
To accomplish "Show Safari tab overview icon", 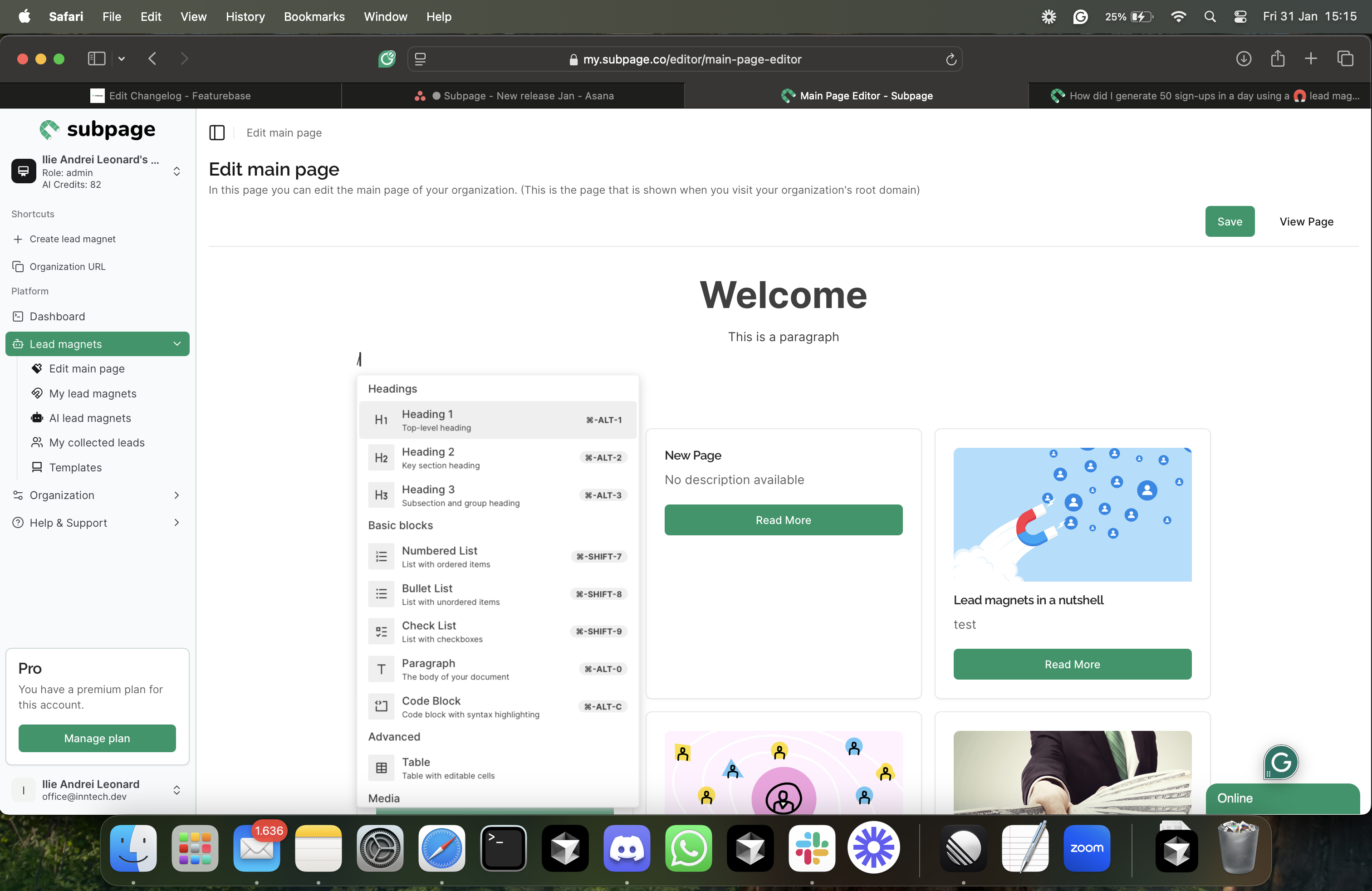I will 1345,59.
